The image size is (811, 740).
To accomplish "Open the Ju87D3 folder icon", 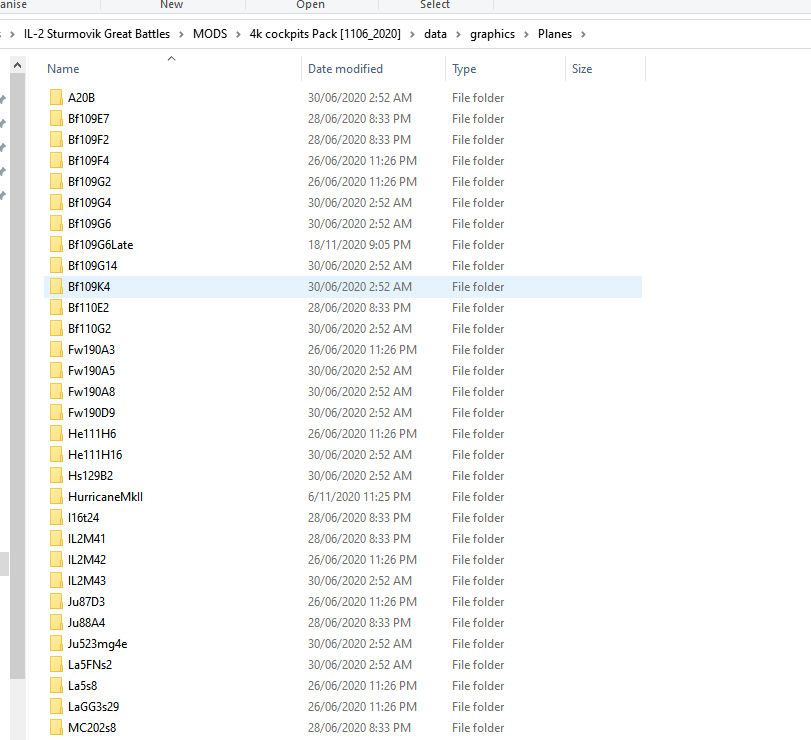I will [x=57, y=601].
